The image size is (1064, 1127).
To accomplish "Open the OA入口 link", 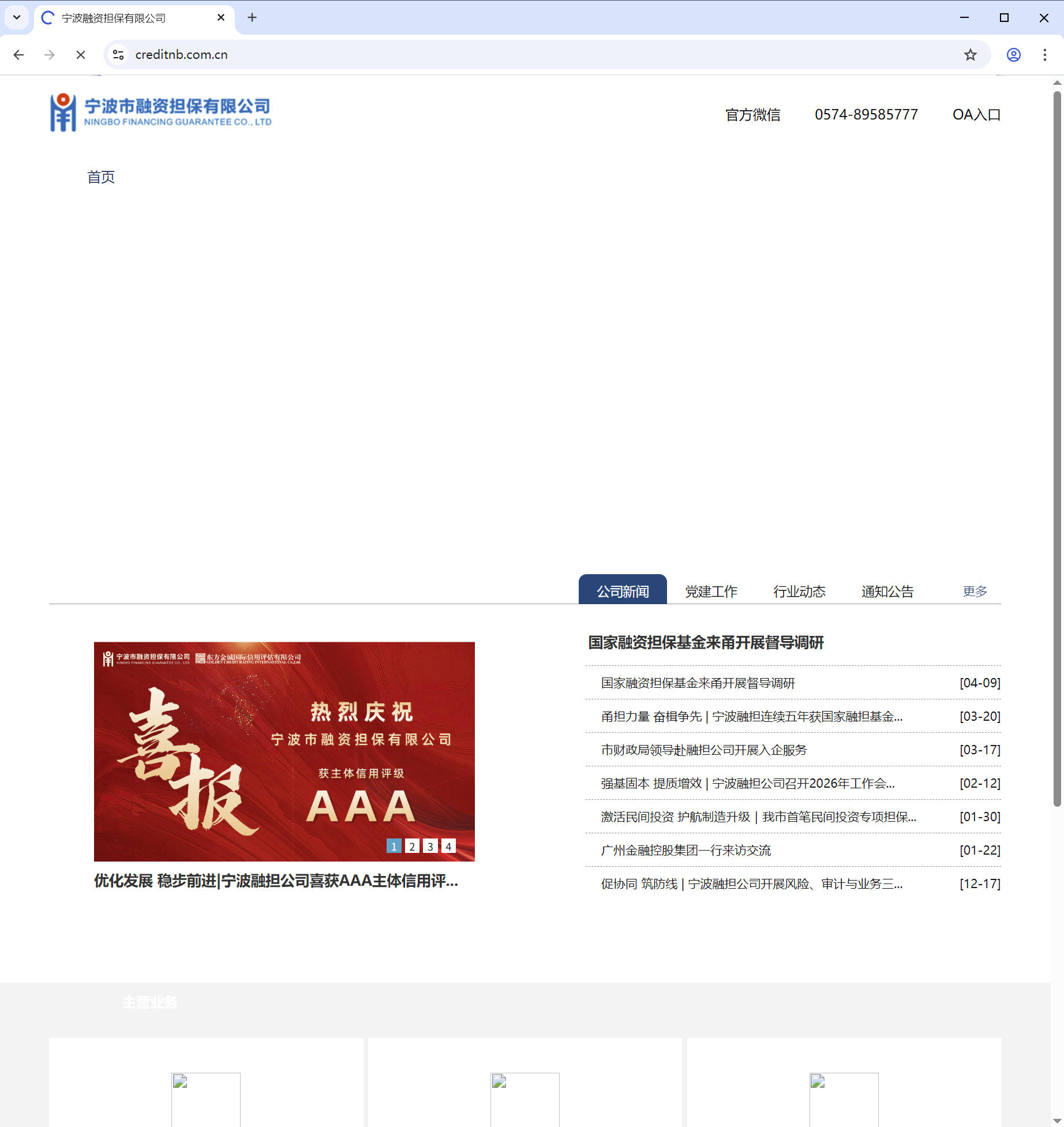I will 976,115.
